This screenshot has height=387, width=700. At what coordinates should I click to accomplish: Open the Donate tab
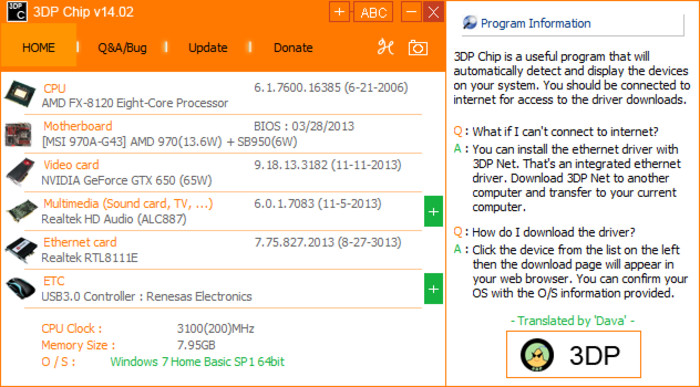[293, 47]
